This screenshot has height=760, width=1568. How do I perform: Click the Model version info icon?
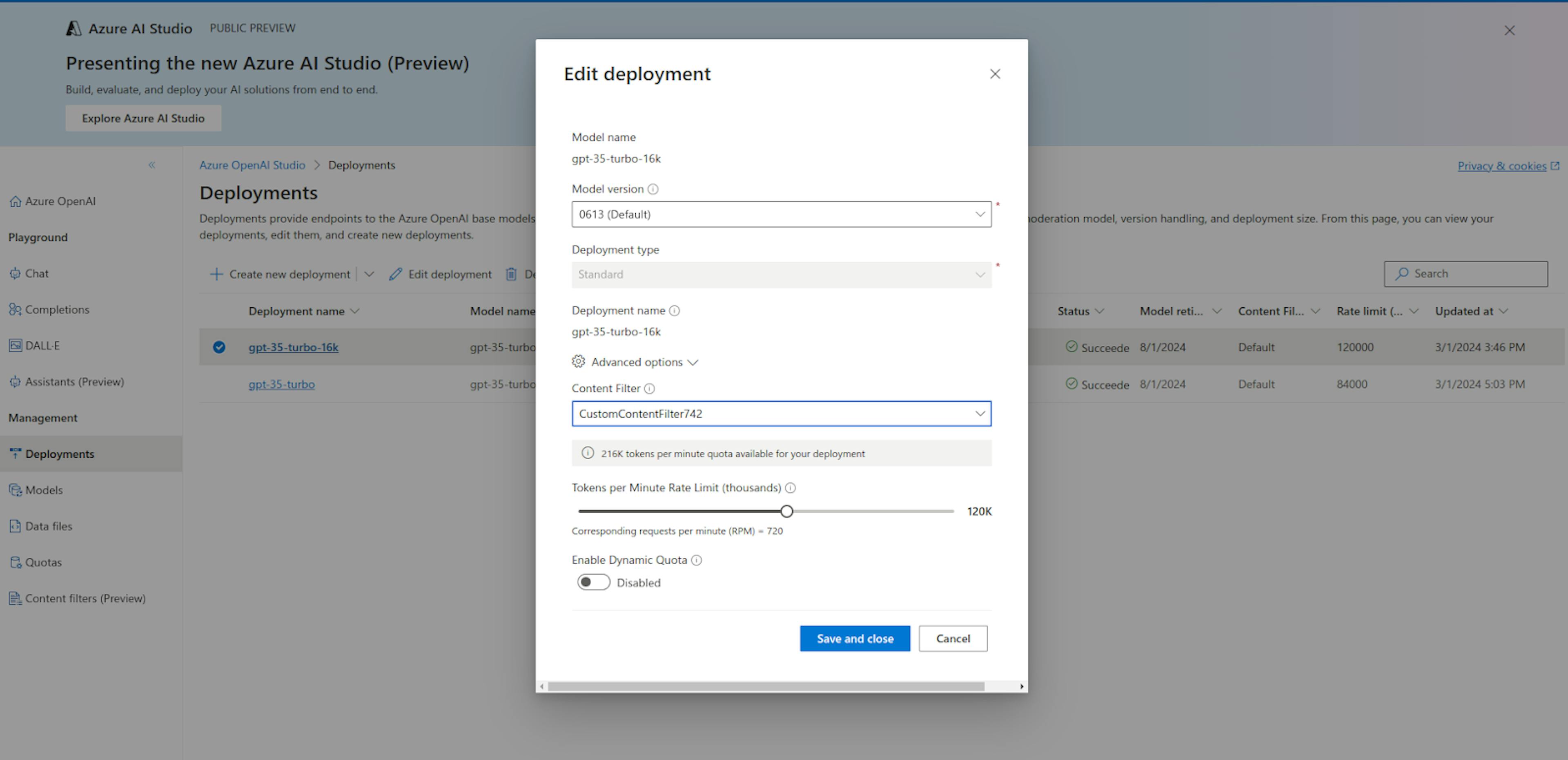[x=653, y=190]
